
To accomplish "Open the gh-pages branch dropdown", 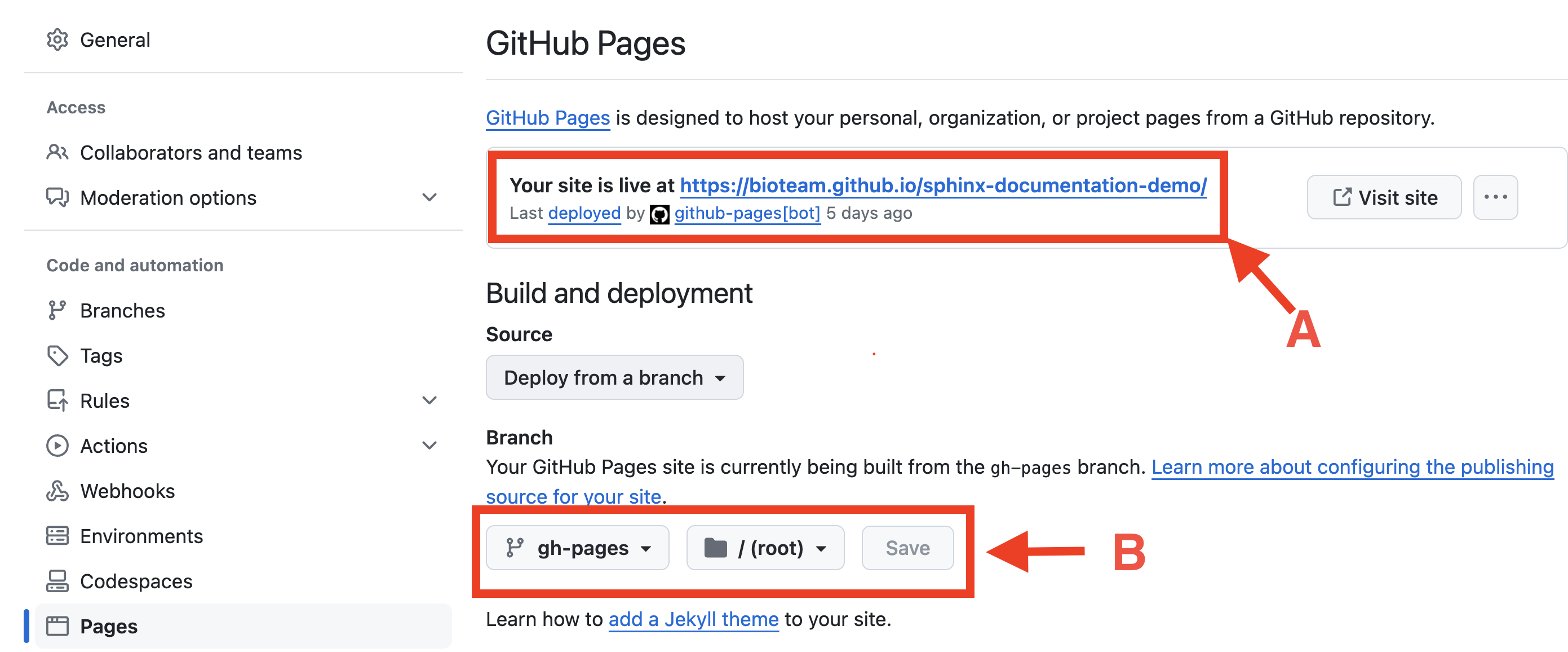I will 577,548.
